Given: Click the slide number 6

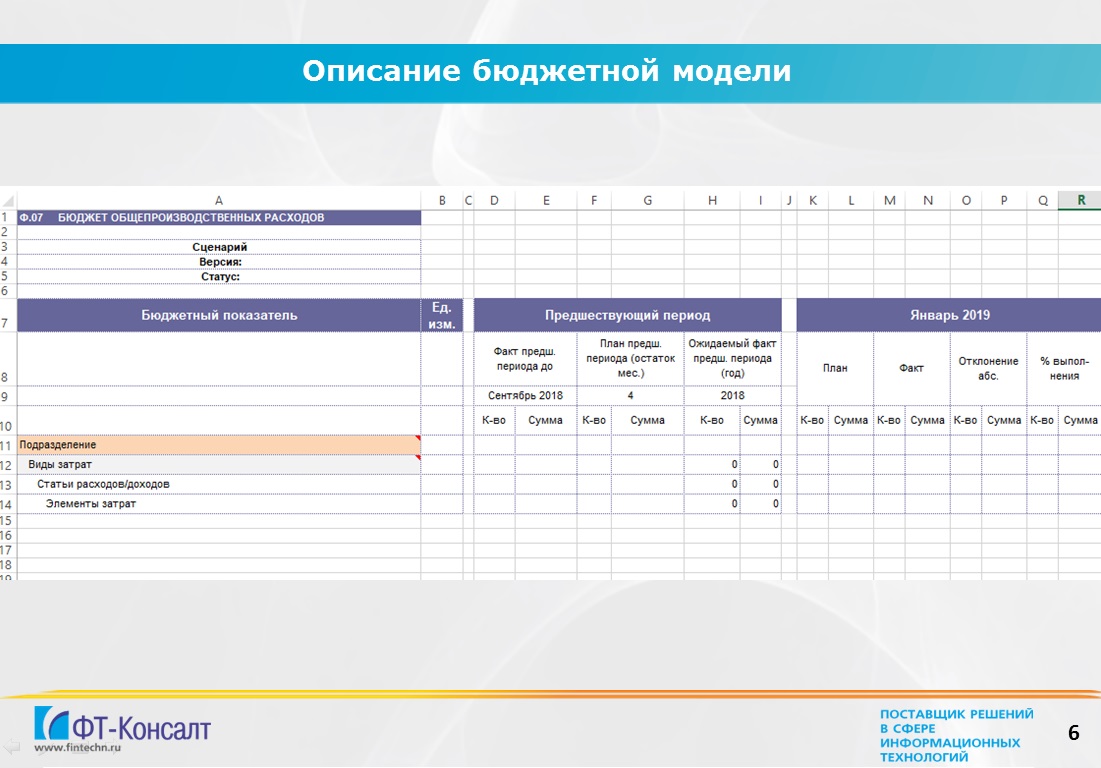Looking at the screenshot, I should tap(1074, 733).
